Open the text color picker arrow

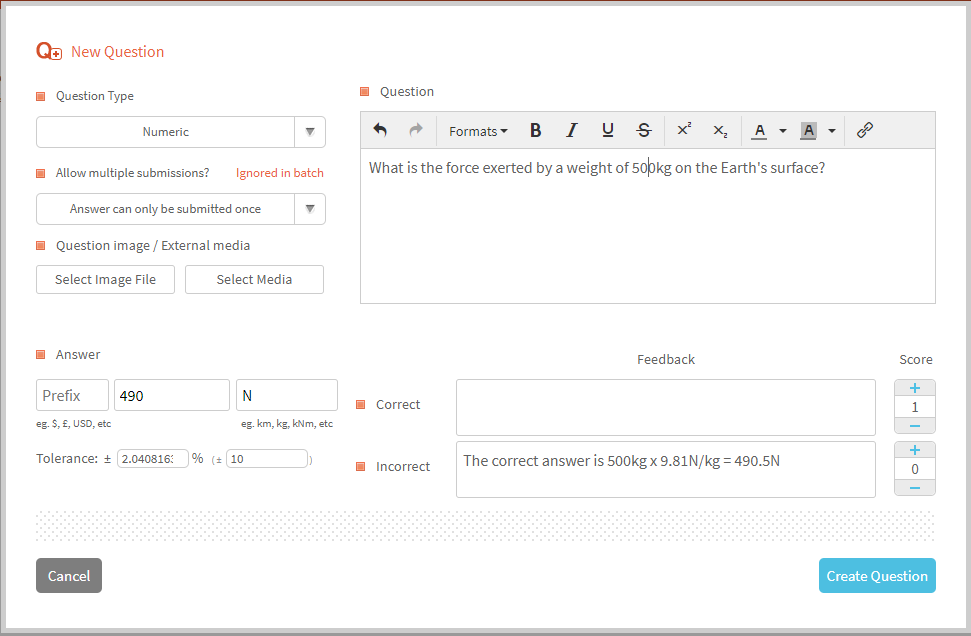(783, 131)
